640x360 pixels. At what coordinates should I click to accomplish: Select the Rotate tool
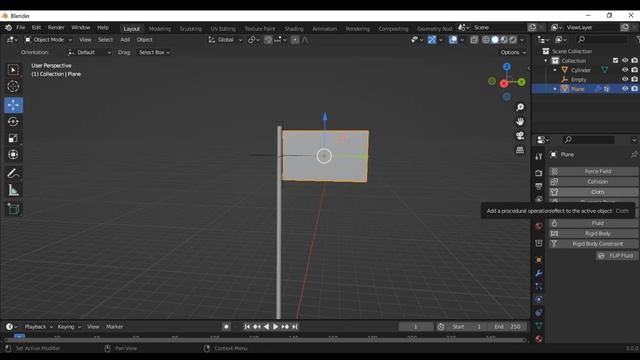pos(13,122)
